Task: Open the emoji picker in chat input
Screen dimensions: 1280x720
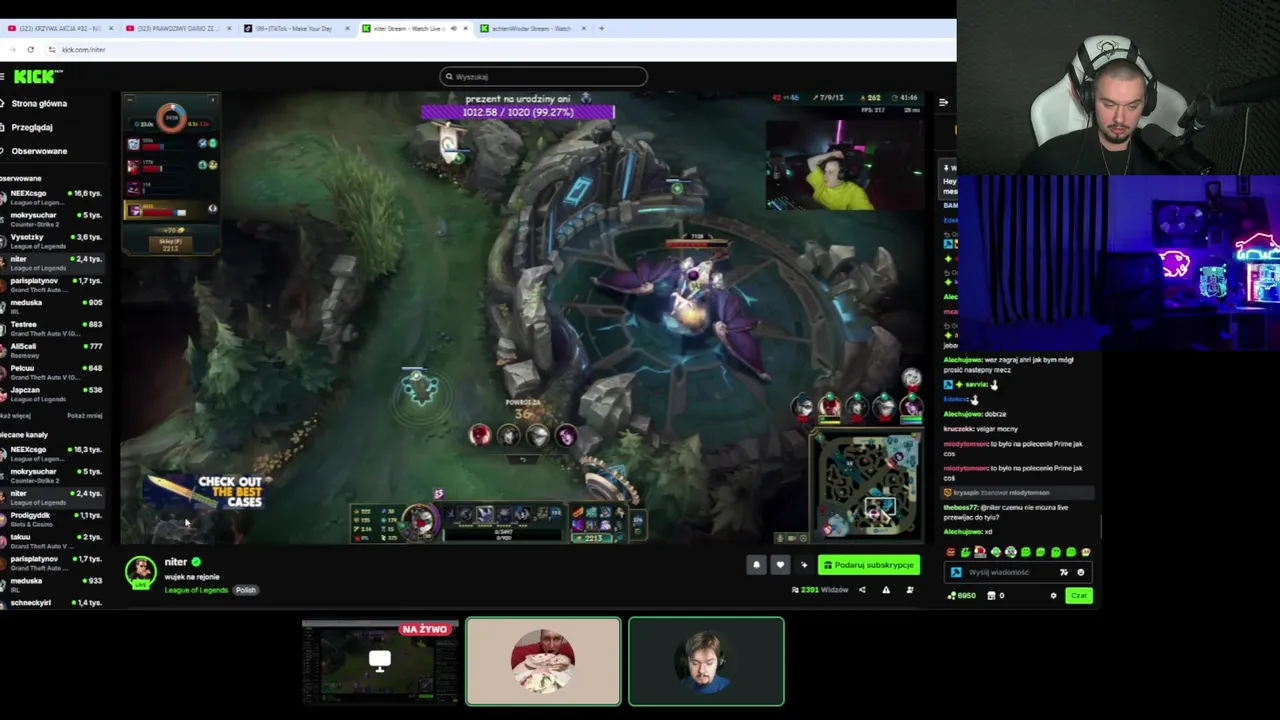Action: click(1080, 572)
